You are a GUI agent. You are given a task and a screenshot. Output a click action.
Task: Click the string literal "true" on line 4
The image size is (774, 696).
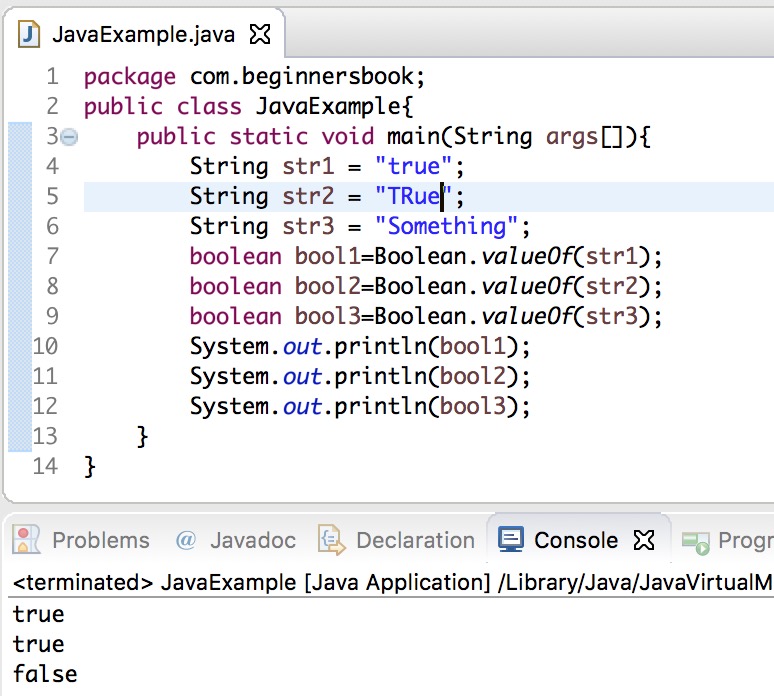[x=414, y=166]
